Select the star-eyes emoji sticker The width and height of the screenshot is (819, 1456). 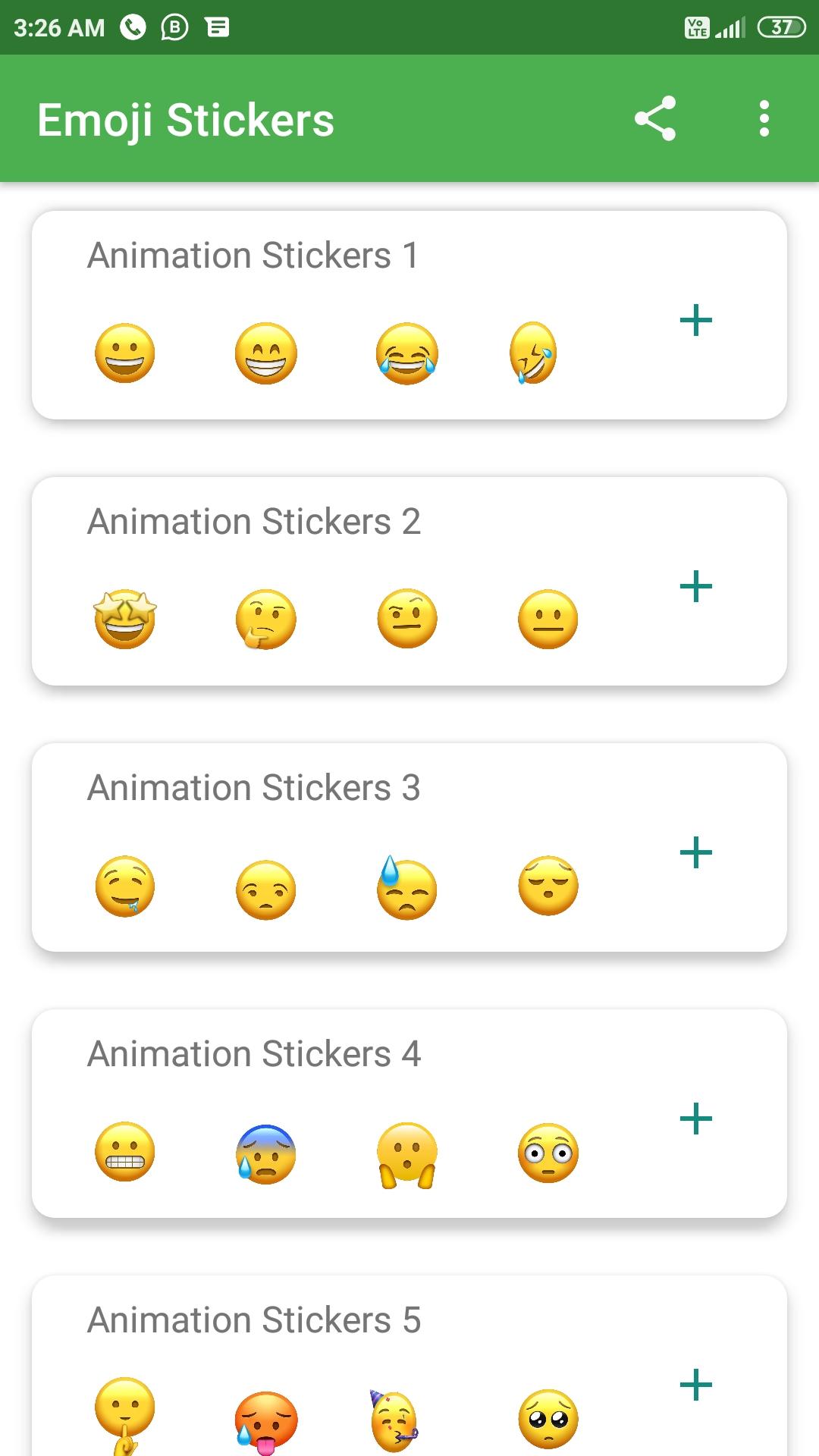[125, 619]
